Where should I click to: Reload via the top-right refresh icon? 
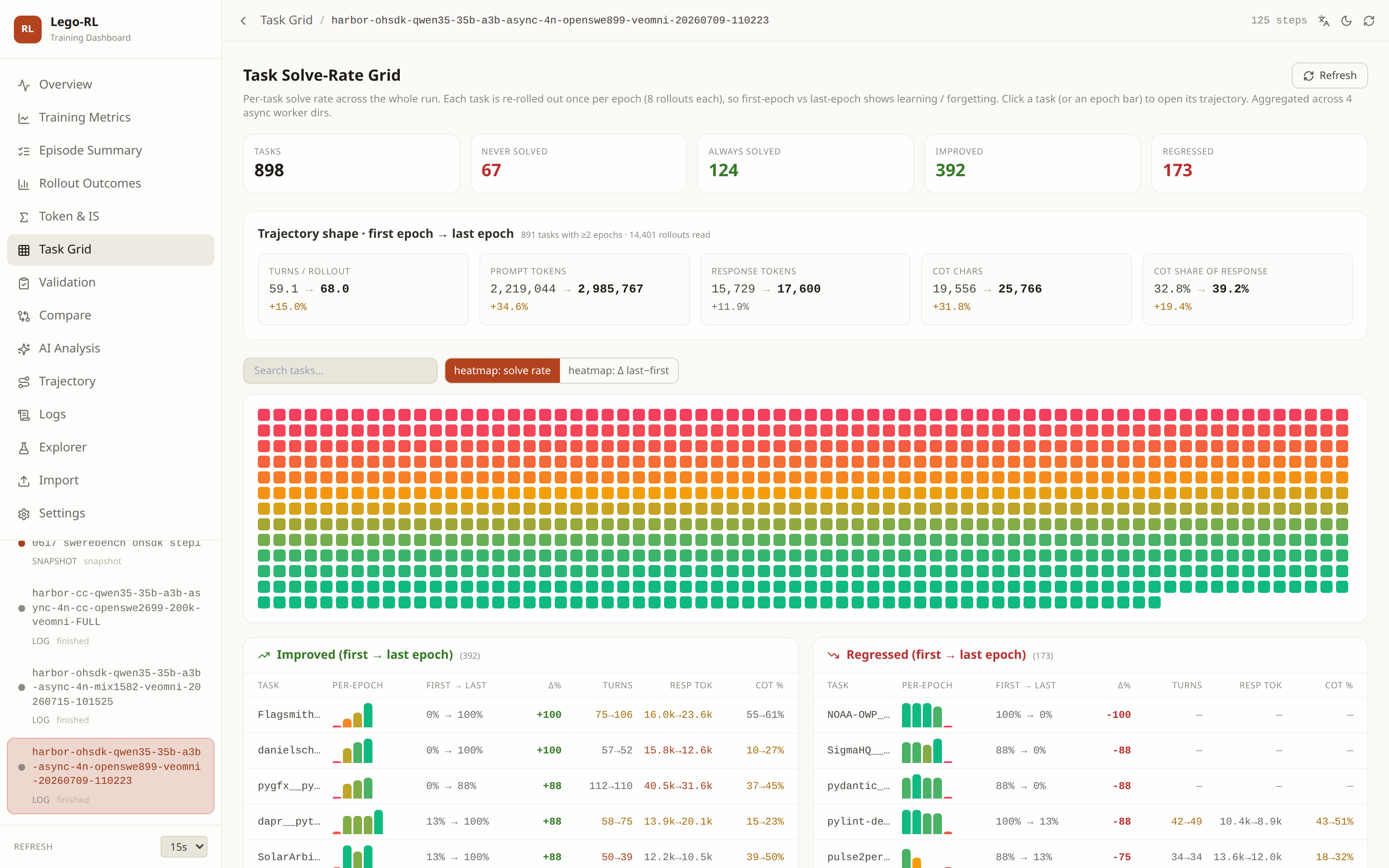pyautogui.click(x=1369, y=21)
